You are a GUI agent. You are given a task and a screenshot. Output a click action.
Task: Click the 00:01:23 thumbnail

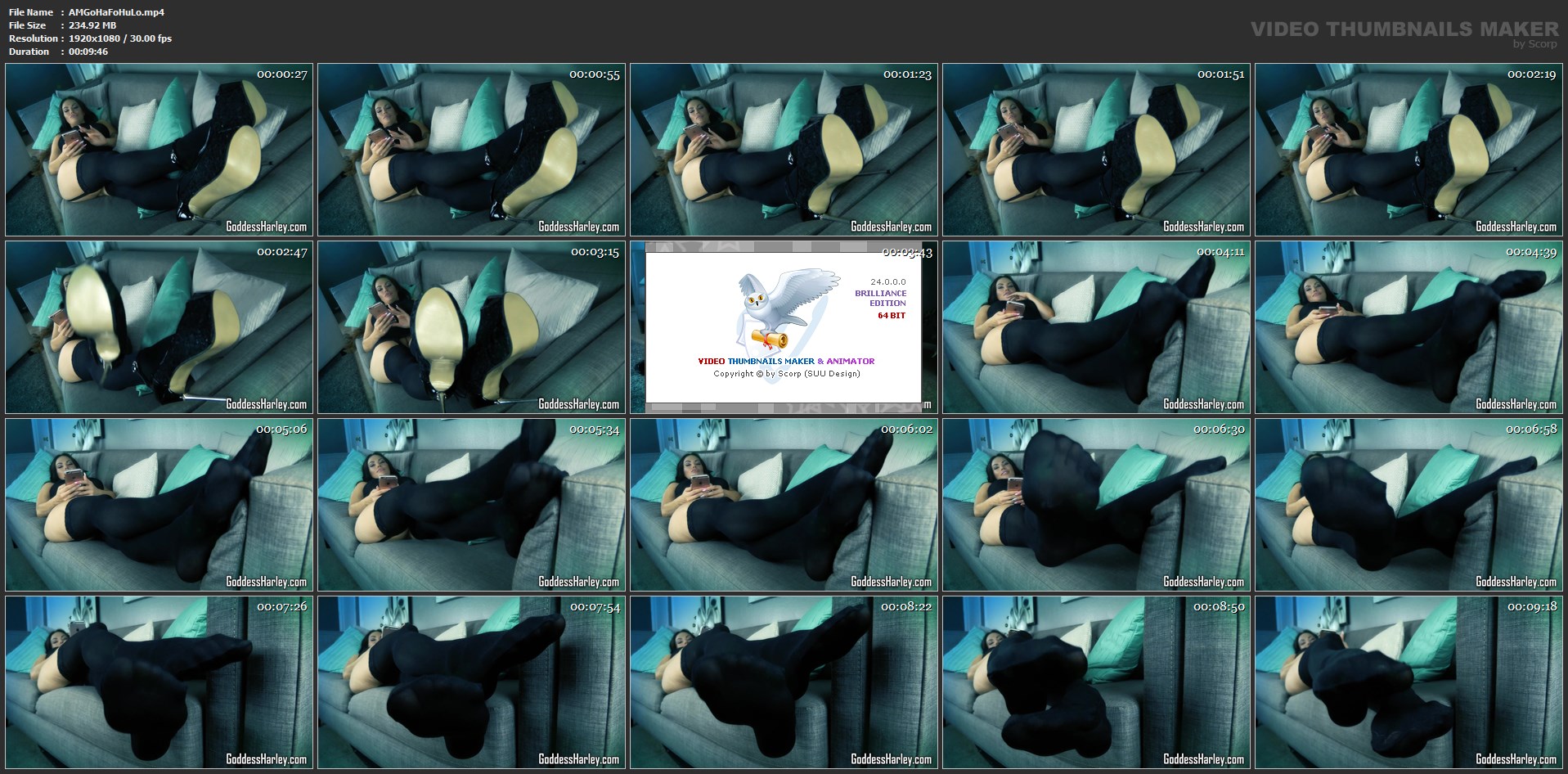coord(784,150)
